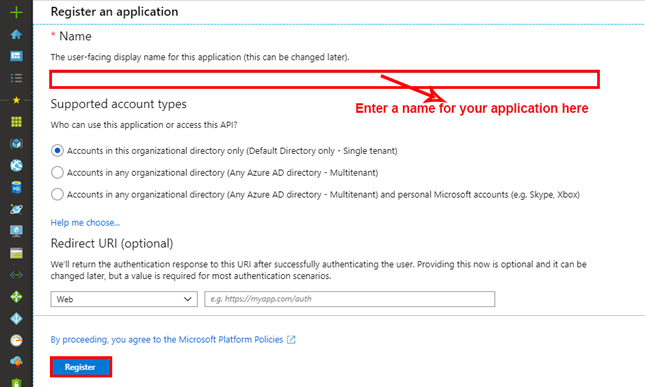Open Virtual machines monitor icon
645x387 pixels.
pyautogui.click(x=16, y=231)
